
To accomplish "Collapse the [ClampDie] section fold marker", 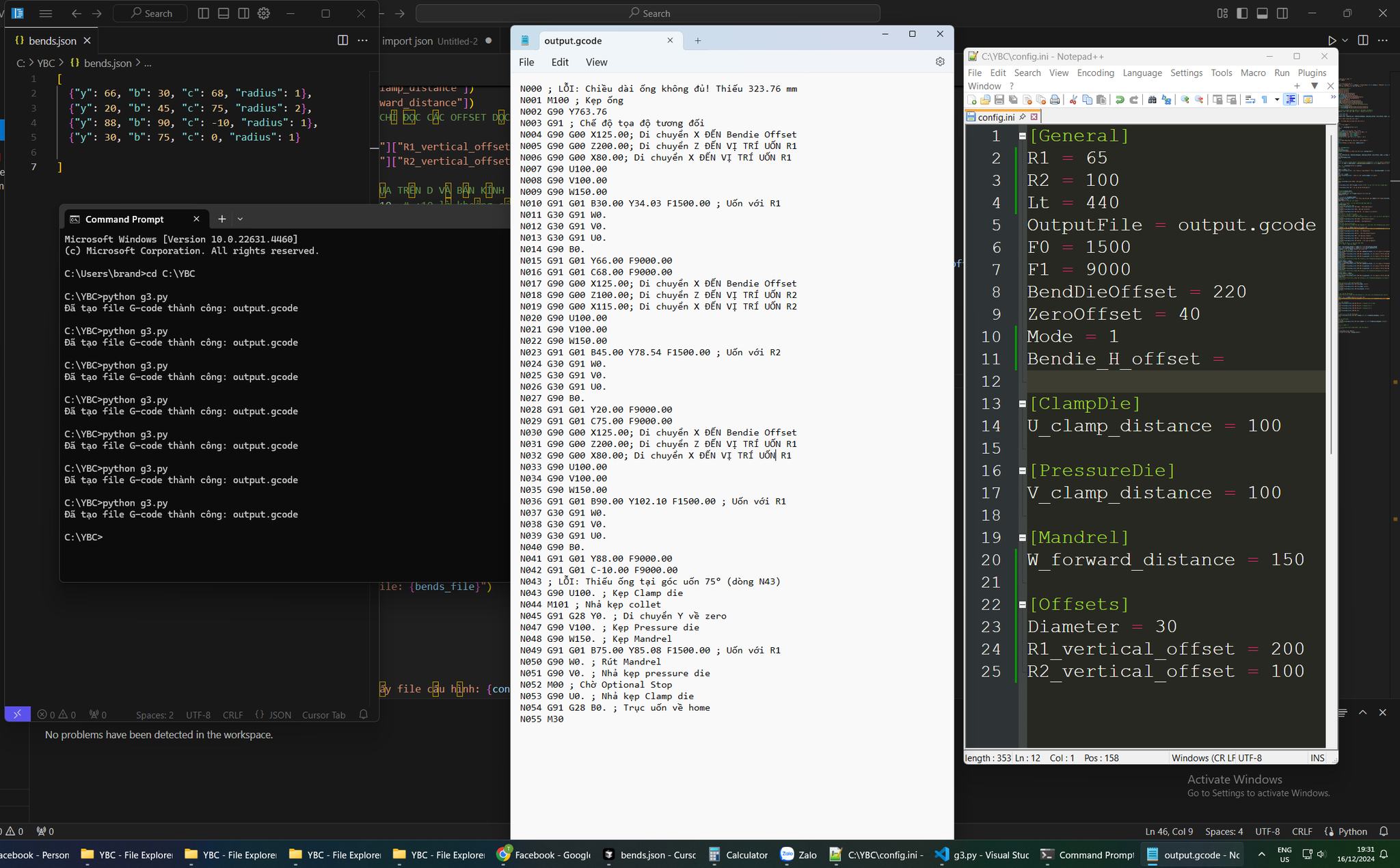I will tap(1023, 404).
